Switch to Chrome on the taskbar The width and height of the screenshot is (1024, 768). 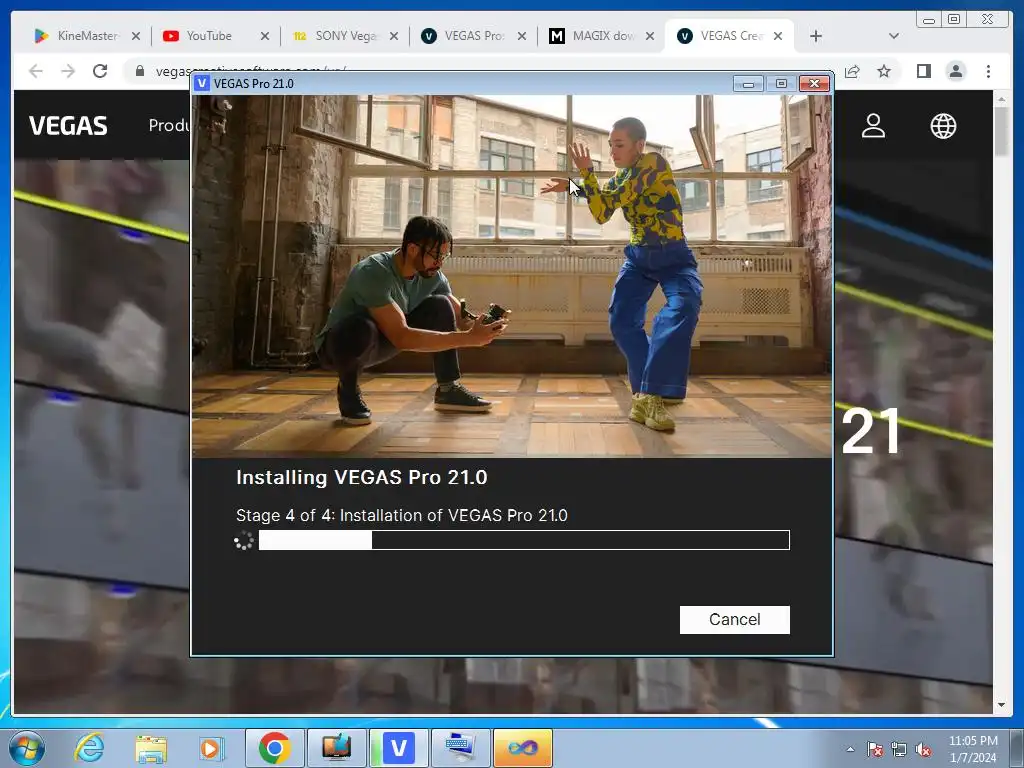point(275,748)
